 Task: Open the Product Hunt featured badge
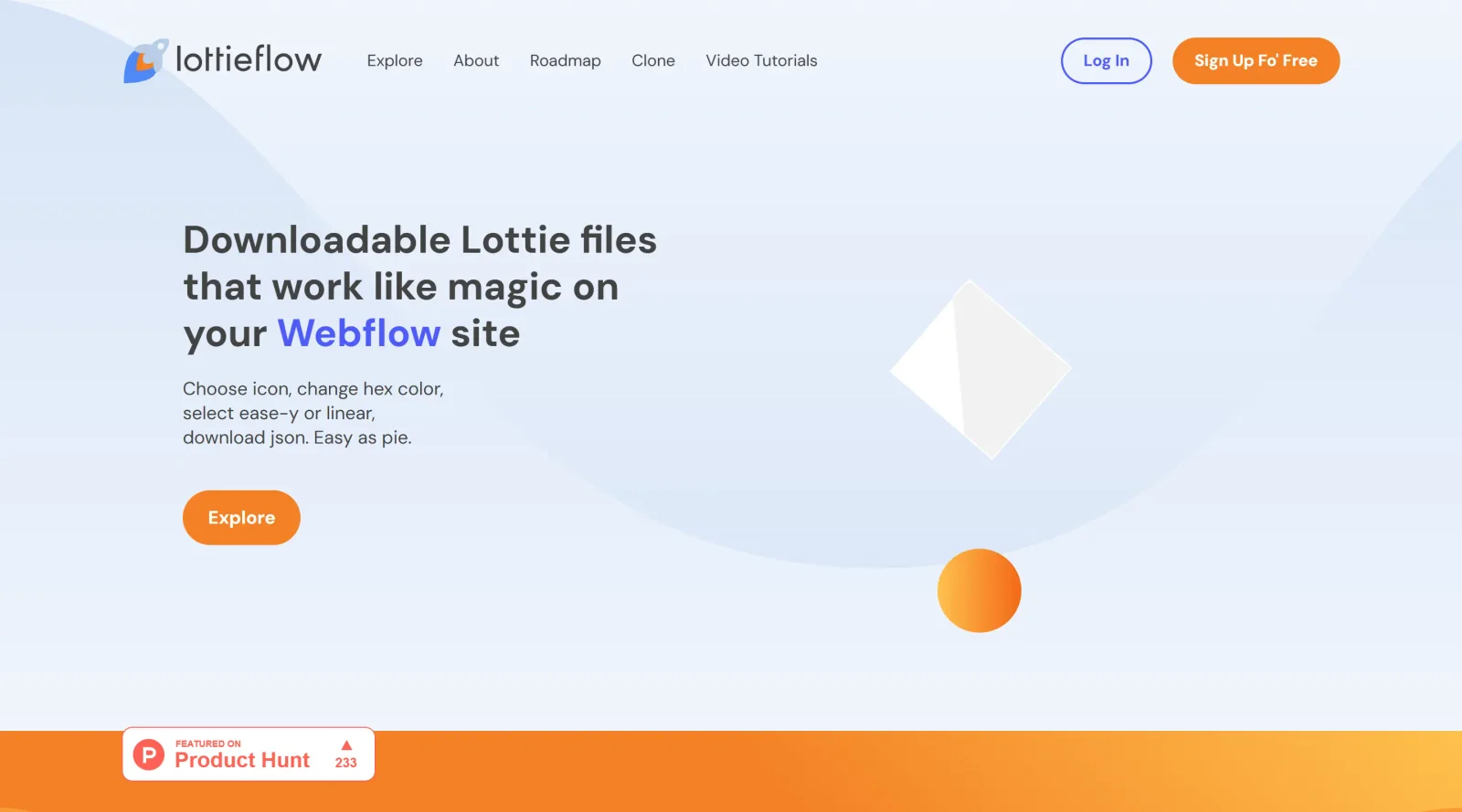click(249, 754)
